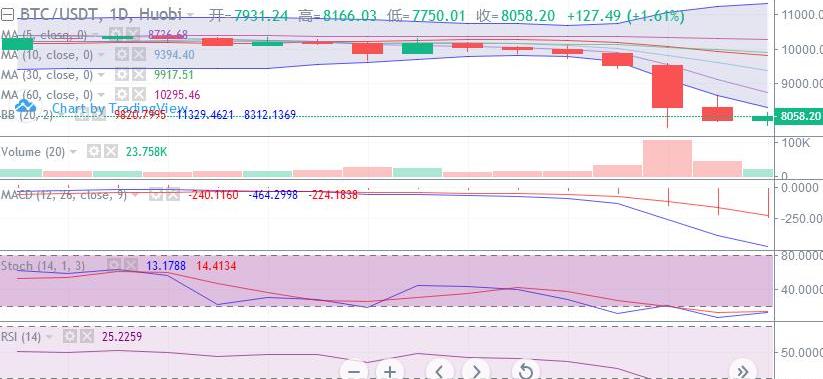
Task: Open Volume (20) settings gear
Action: point(93,152)
